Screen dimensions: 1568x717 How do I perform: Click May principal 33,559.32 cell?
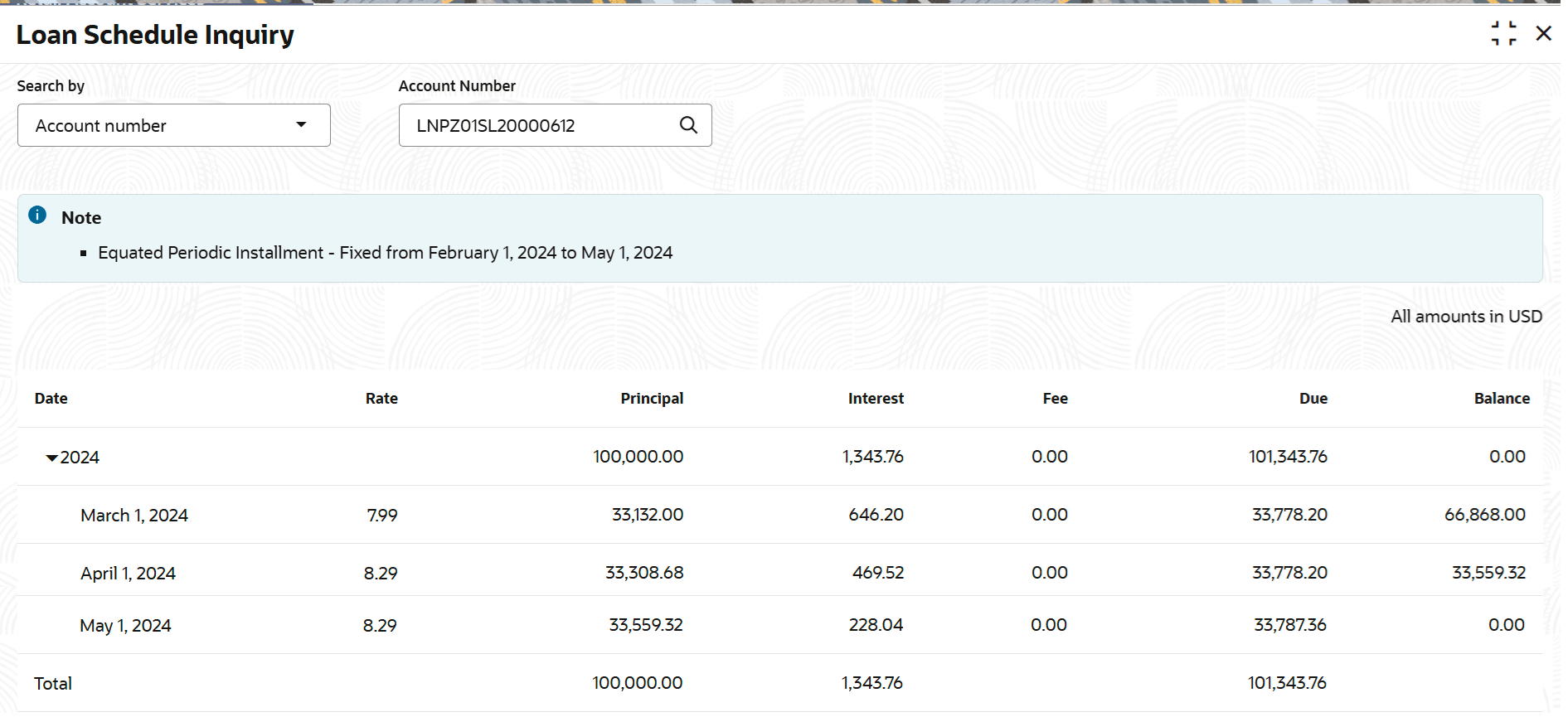tap(646, 625)
